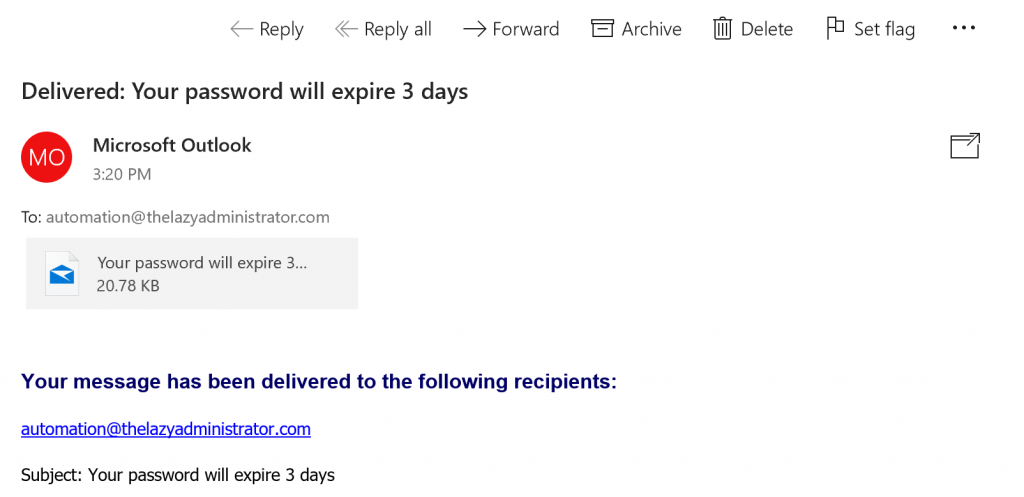
Task: Click the Forward arrow icon
Action: click(475, 29)
